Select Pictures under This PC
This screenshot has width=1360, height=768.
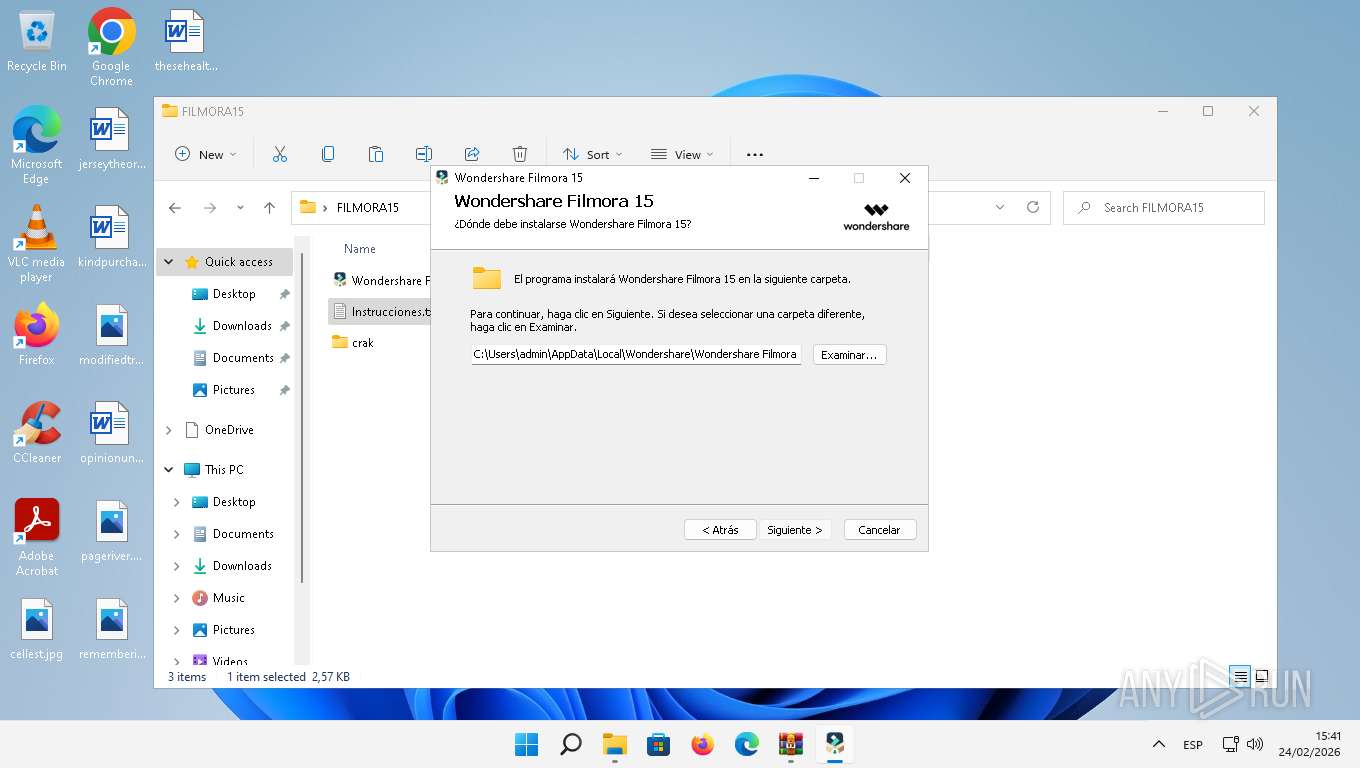234,630
